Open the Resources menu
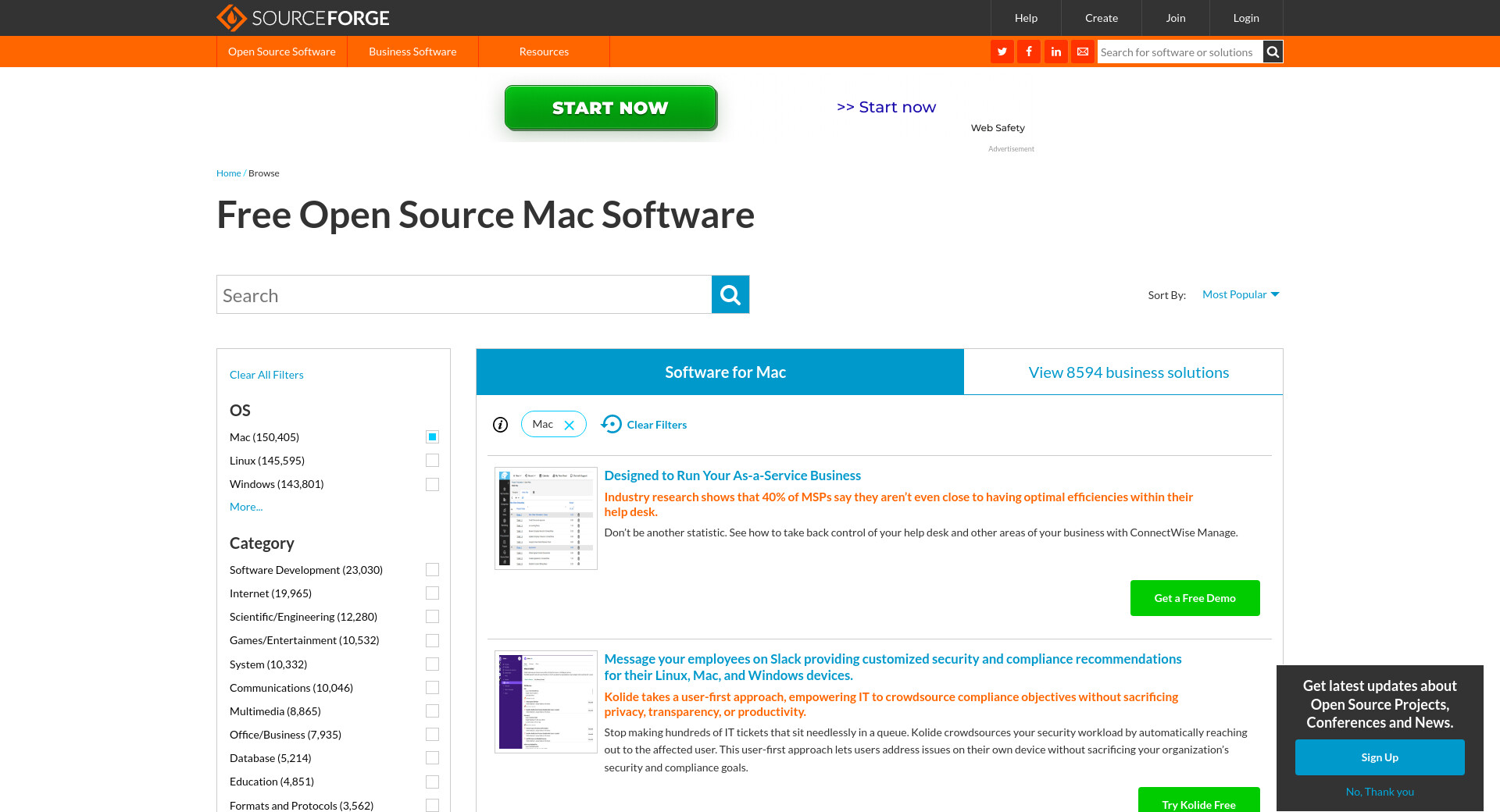The image size is (1500, 812). pos(544,52)
